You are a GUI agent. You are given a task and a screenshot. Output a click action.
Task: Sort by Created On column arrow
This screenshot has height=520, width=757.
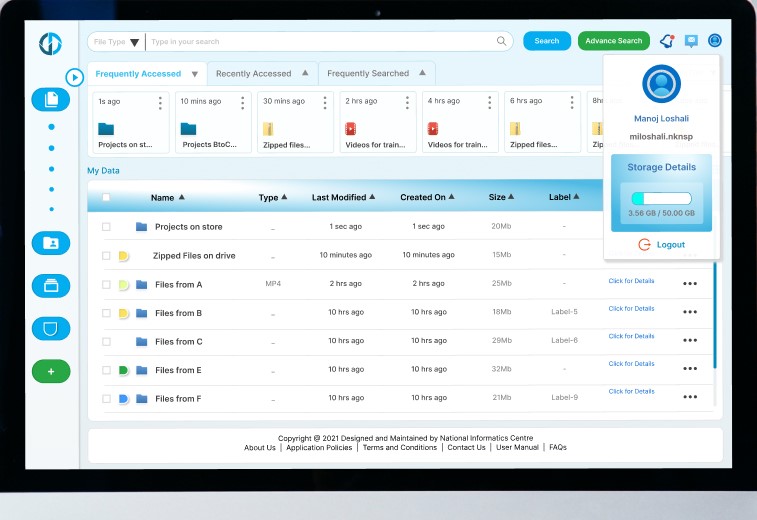click(451, 197)
